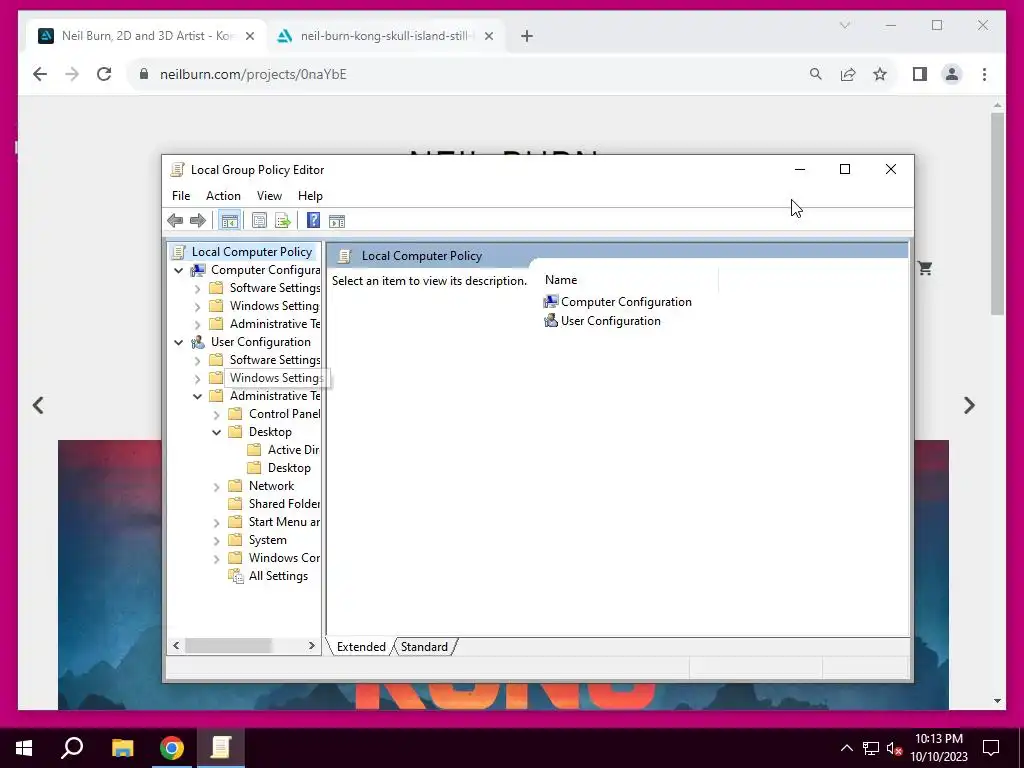Click the muted volume icon in system tray
Image resolution: width=1024 pixels, height=768 pixels.
pos(893,748)
